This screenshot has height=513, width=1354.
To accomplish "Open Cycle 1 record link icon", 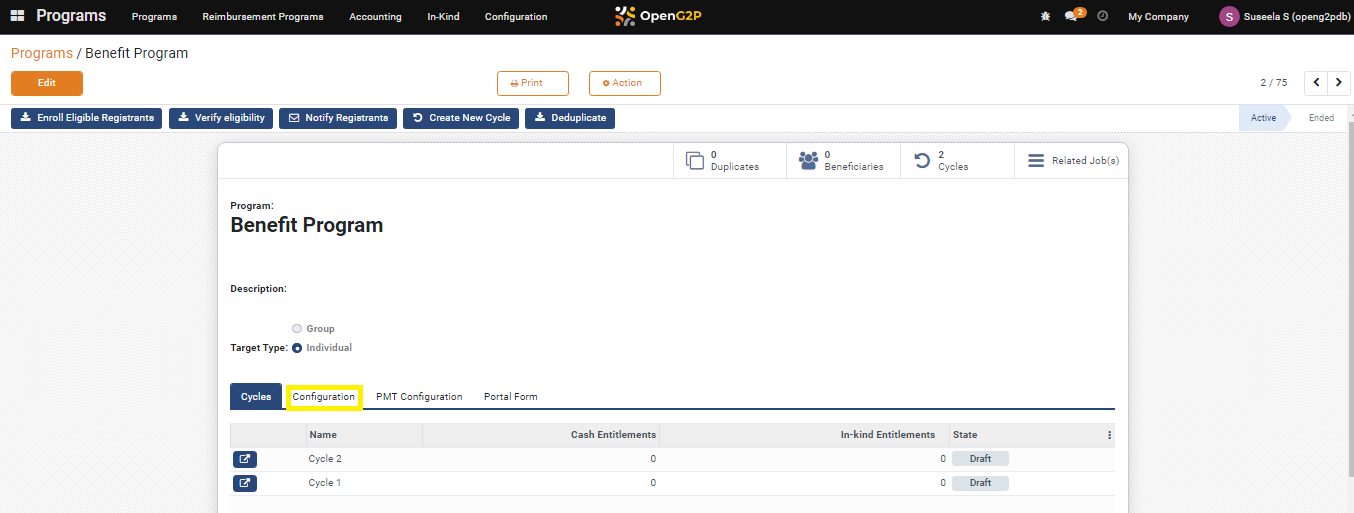I will click(245, 483).
